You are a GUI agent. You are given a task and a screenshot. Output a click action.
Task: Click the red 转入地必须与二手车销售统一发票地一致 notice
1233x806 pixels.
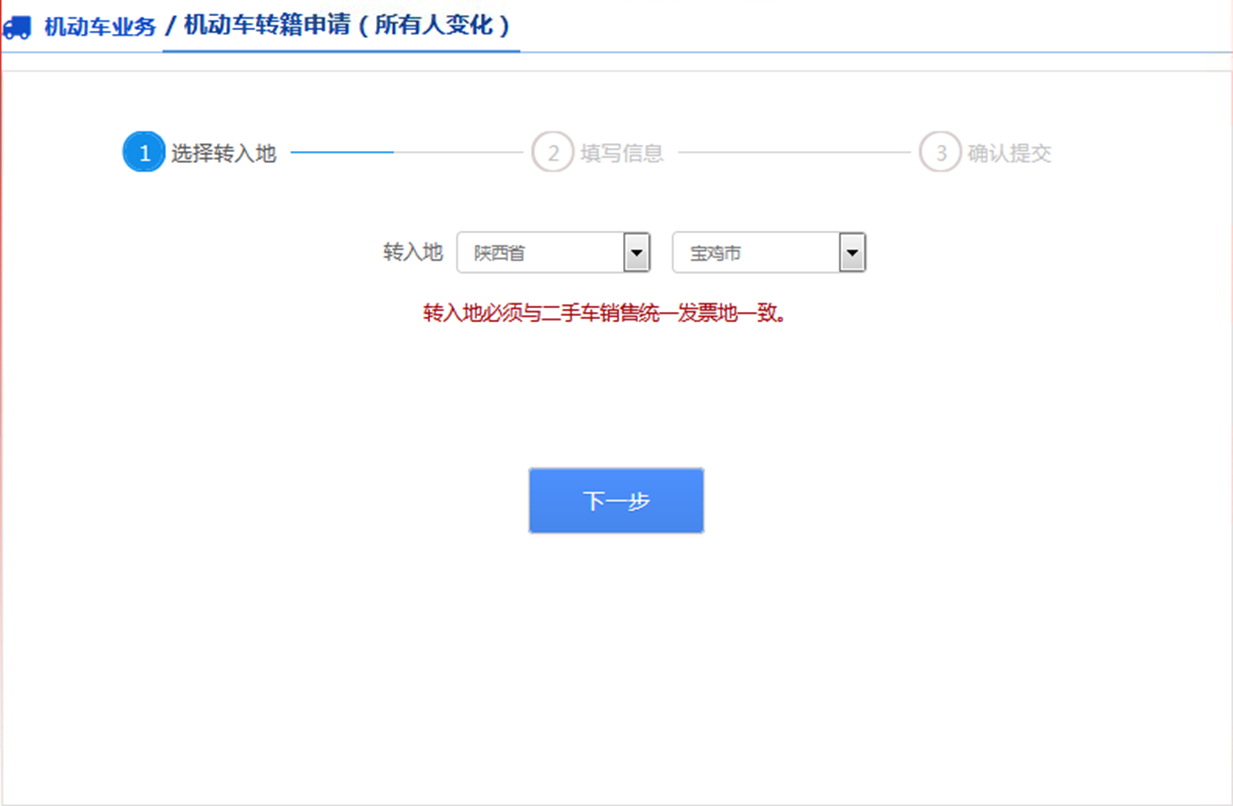coord(605,314)
